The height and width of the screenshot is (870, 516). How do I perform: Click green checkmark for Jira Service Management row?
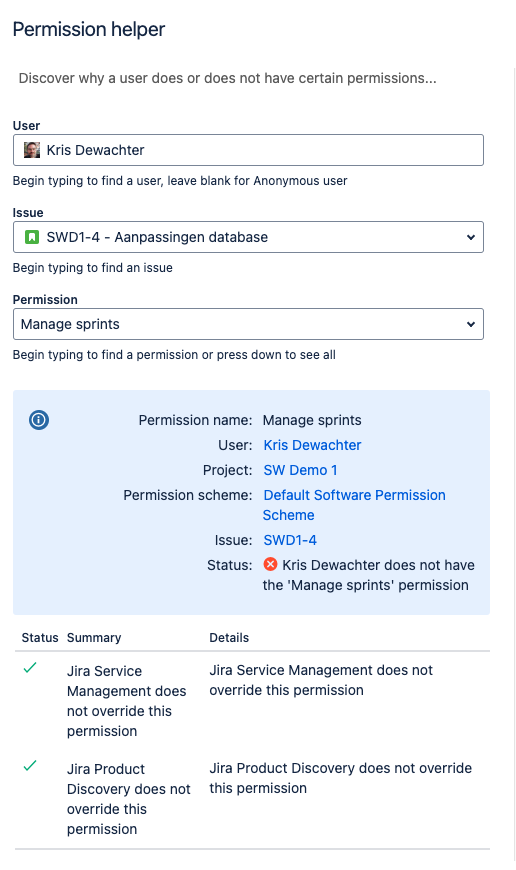click(x=31, y=668)
